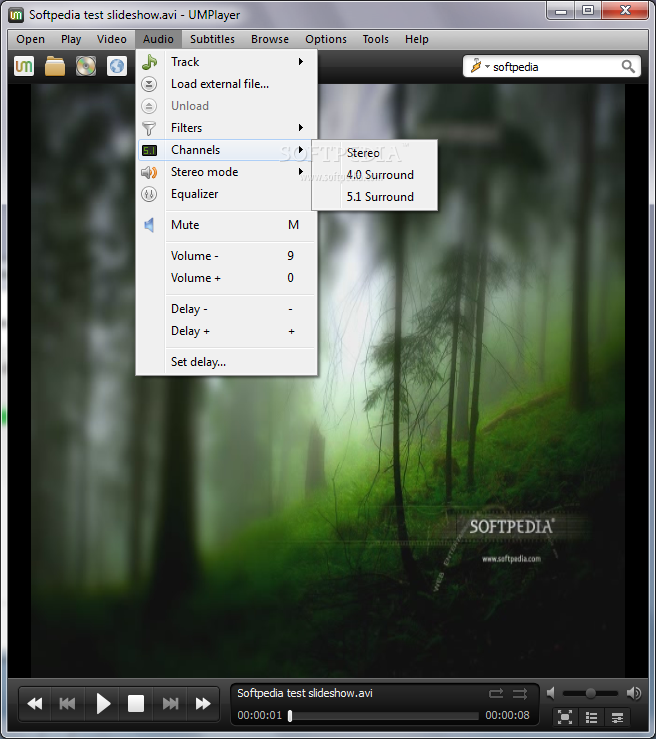Select 5.1 Surround channel option
656x739 pixels.
pos(375,197)
